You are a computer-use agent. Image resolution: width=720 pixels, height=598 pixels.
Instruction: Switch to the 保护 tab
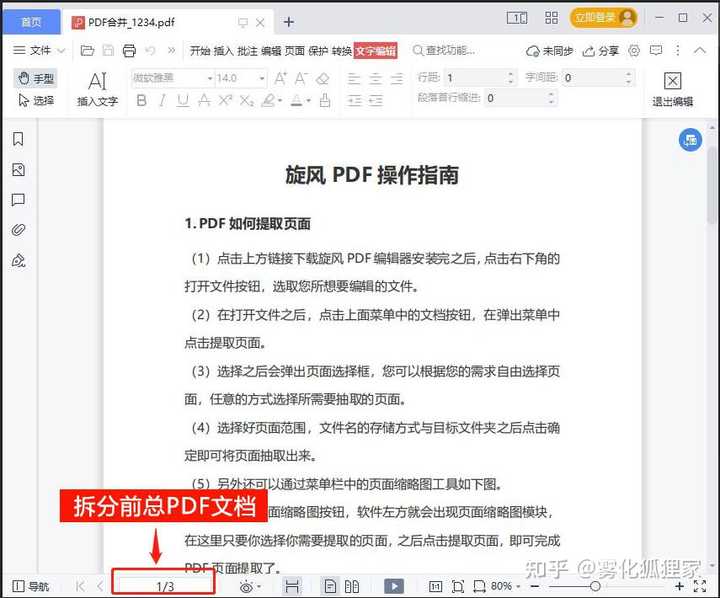click(318, 51)
